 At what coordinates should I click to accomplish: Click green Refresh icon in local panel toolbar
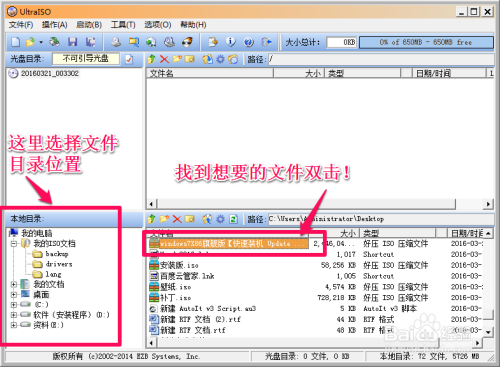click(233, 219)
